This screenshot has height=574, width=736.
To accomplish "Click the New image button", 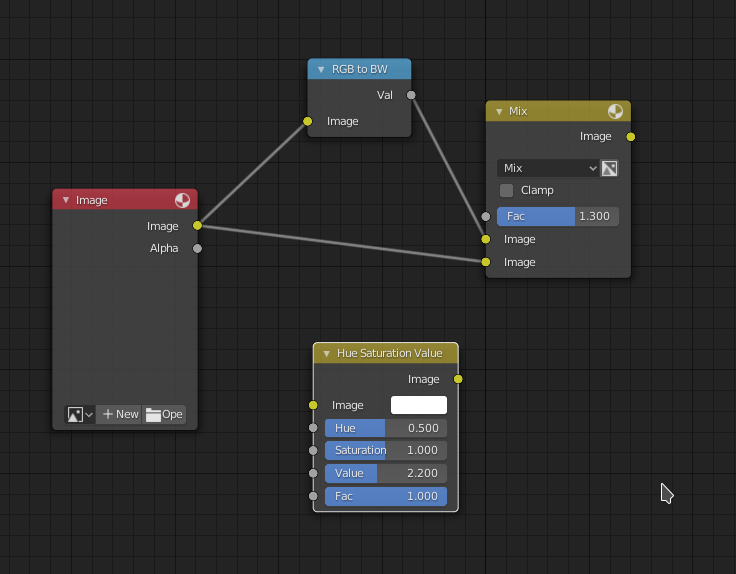I will (119, 414).
